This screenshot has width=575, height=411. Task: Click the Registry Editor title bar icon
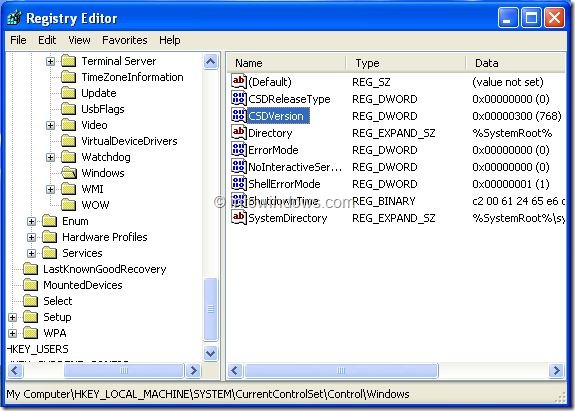point(14,18)
